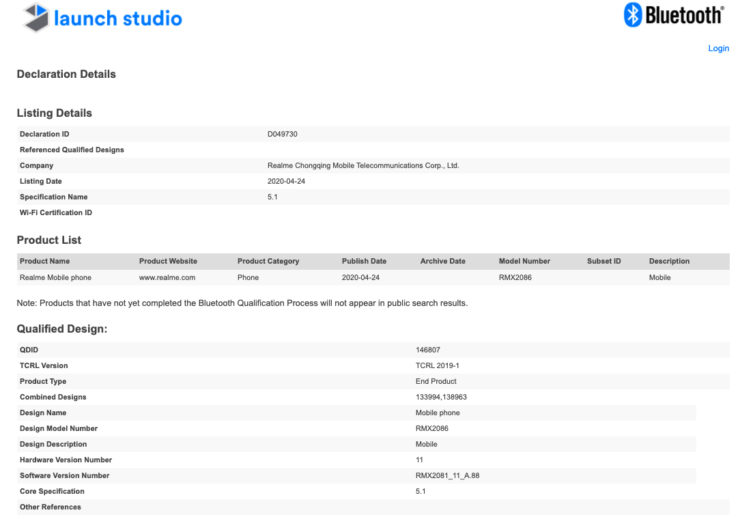The image size is (740, 517).
Task: Click the Archive Date column header
Action: click(x=443, y=261)
